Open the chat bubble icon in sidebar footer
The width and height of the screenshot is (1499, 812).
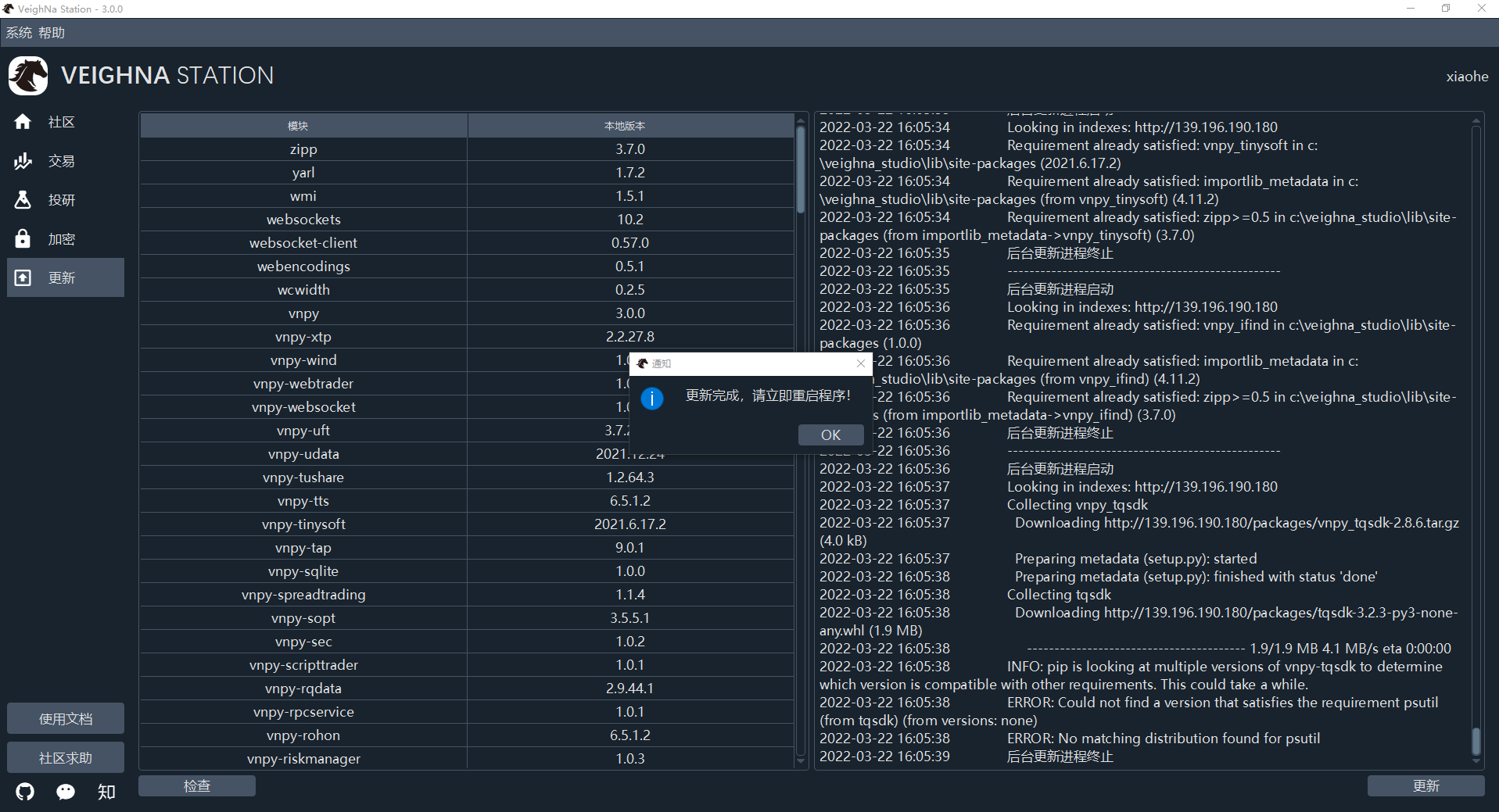(x=66, y=792)
